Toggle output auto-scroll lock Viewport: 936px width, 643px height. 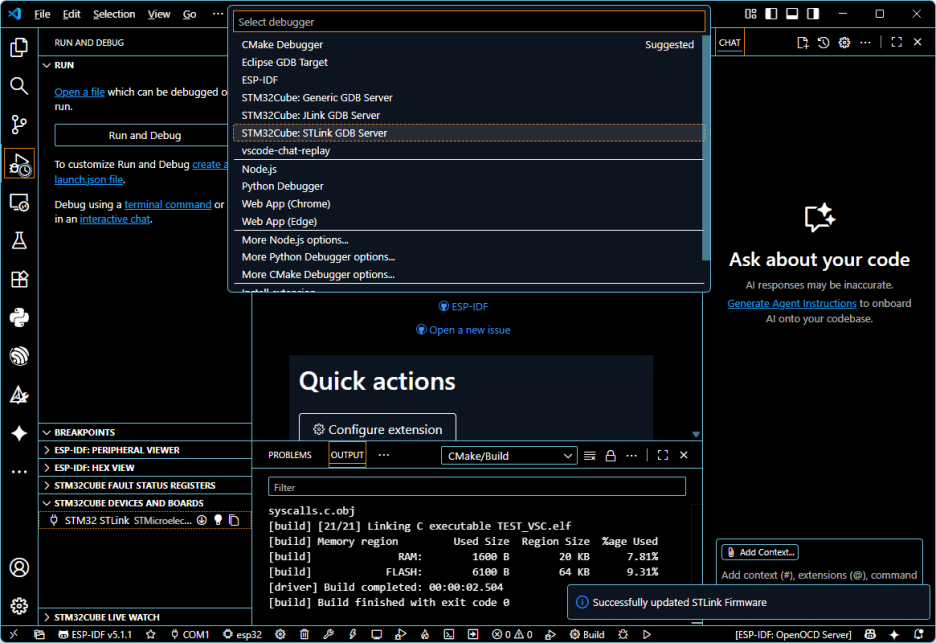click(610, 456)
